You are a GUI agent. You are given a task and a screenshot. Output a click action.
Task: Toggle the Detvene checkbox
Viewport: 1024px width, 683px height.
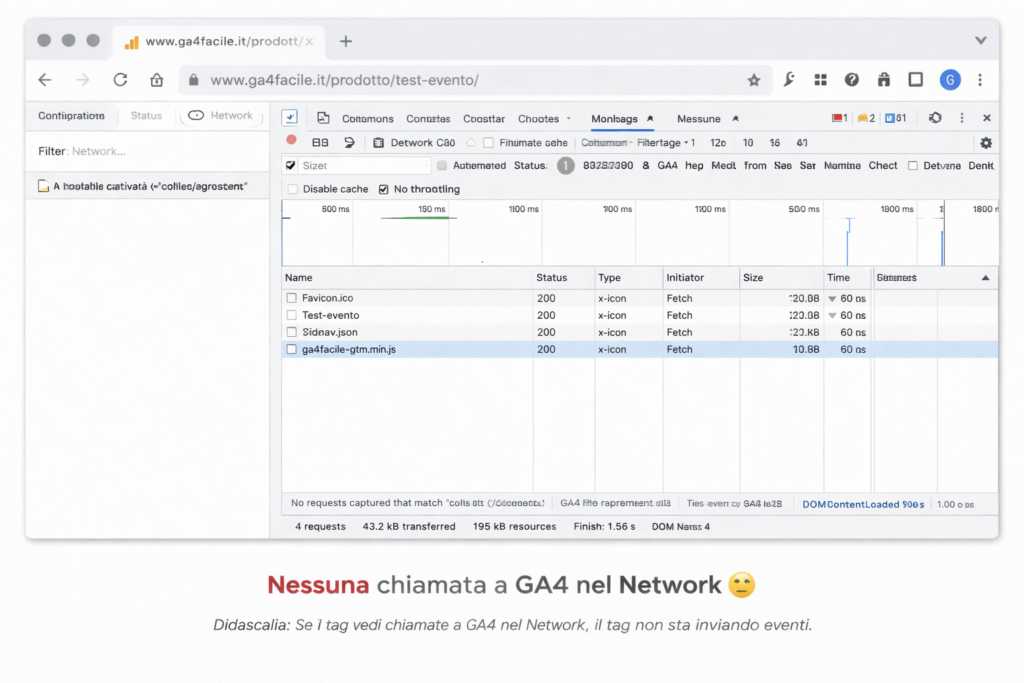pos(912,165)
